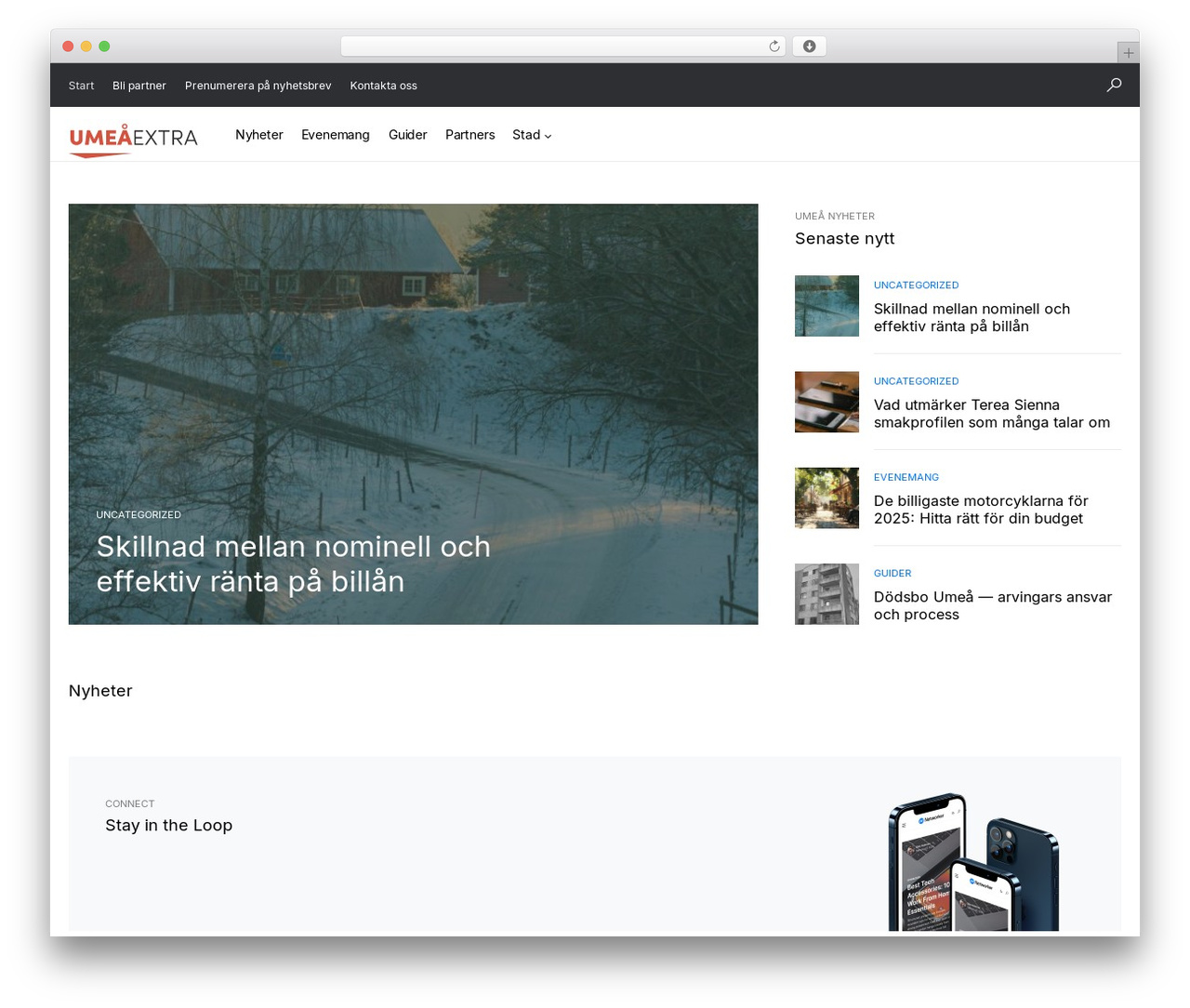Open Kontakta oss page
Image resolution: width=1190 pixels, height=1008 pixels.
pyautogui.click(x=383, y=86)
